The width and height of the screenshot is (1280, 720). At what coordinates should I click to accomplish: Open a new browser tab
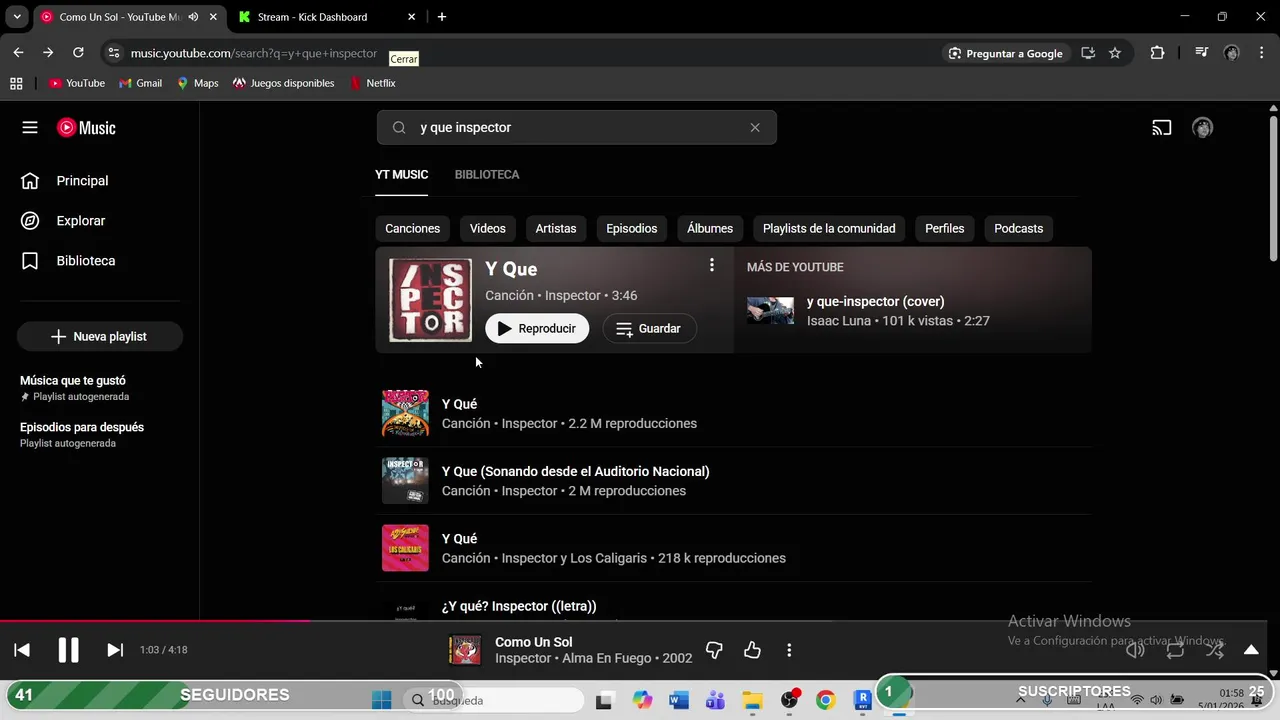click(x=442, y=17)
